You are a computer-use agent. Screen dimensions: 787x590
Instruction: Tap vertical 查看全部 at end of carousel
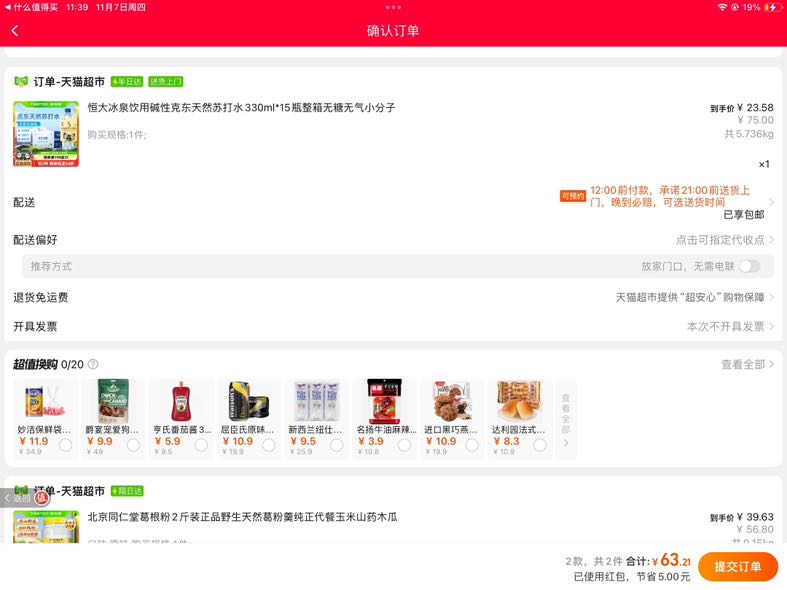point(566,419)
